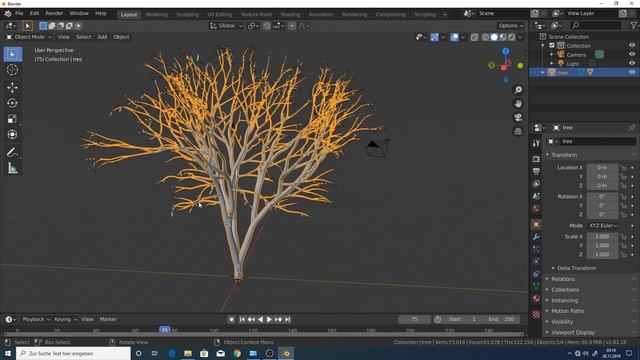
Task: Click the current frame marker 75
Action: point(164,329)
